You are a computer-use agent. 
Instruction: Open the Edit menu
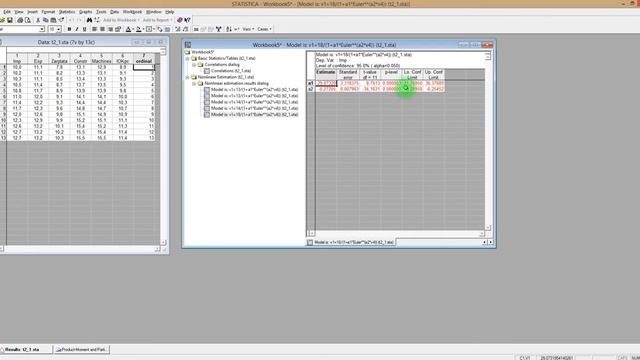tap(7, 12)
